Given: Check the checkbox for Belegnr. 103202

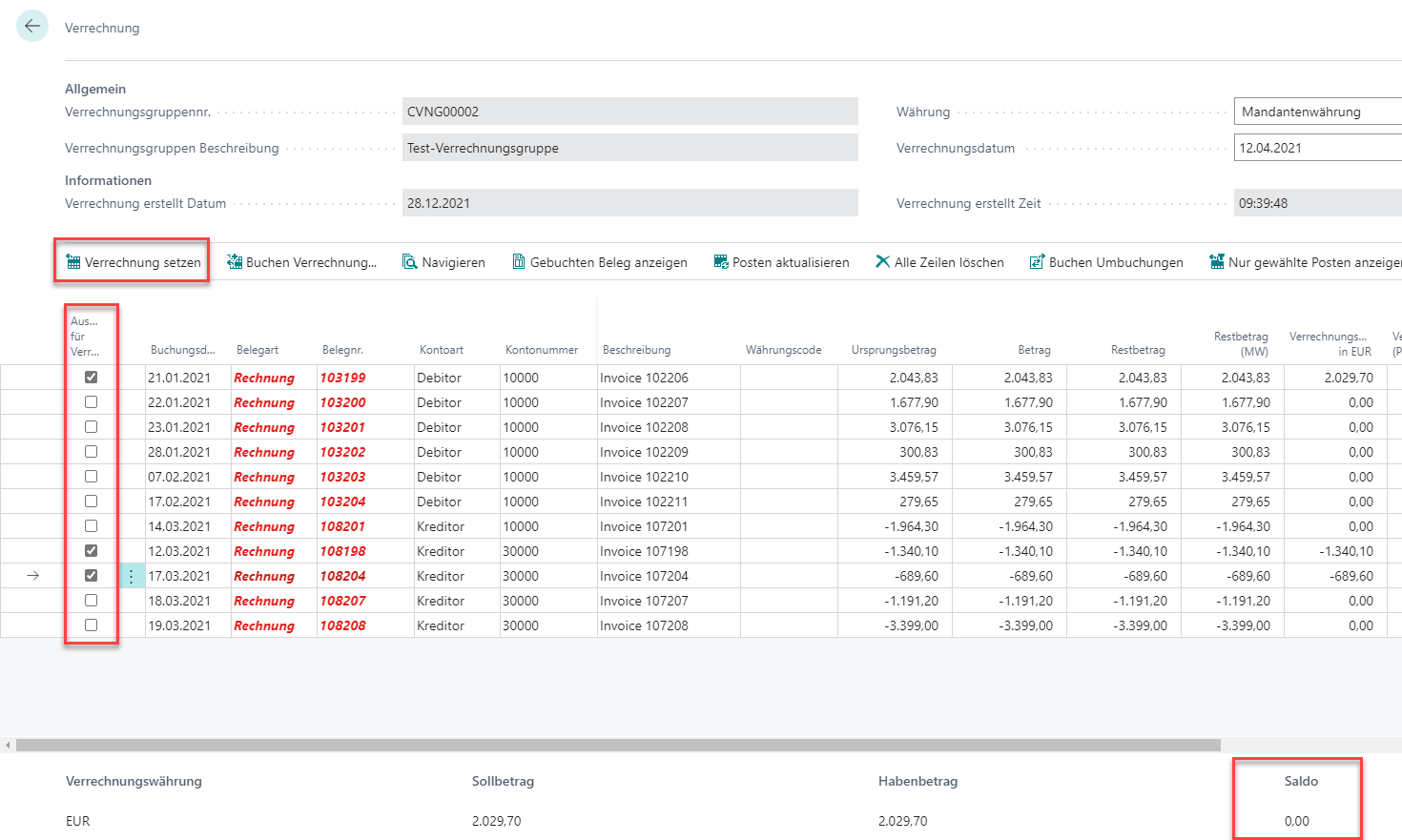Looking at the screenshot, I should (92, 452).
